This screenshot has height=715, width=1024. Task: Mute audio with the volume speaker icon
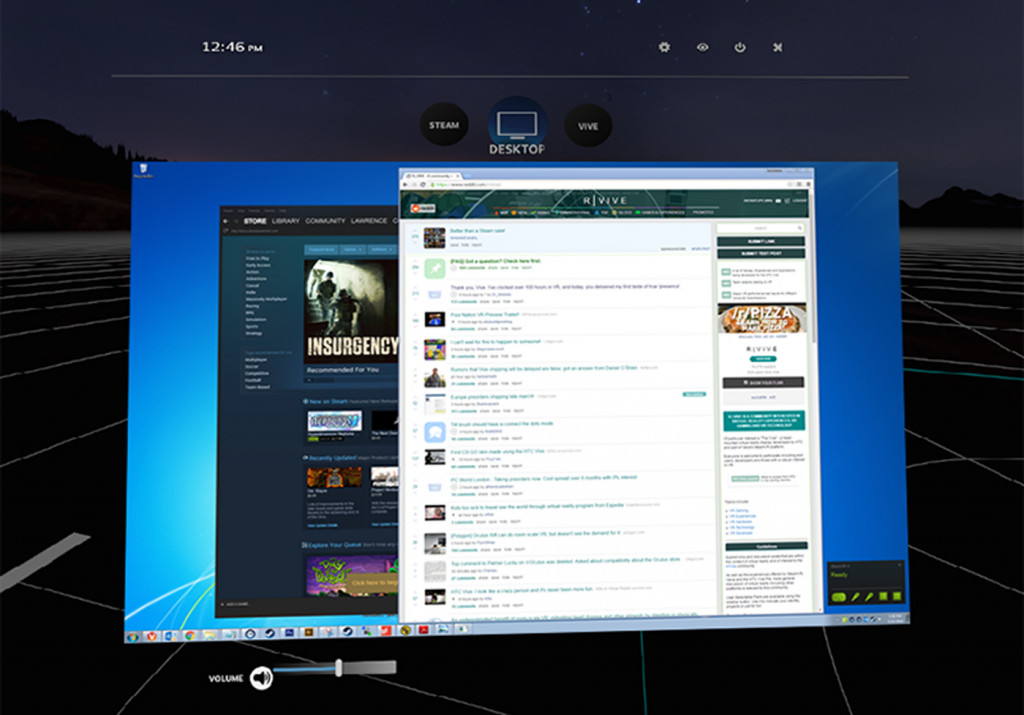point(261,678)
